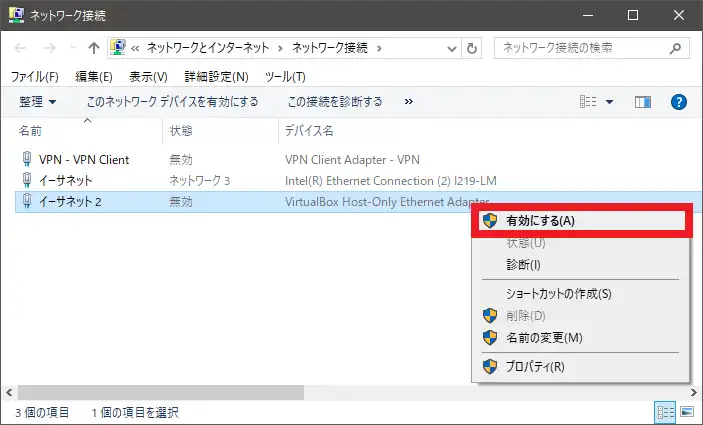Sort by 状態 column header

pos(181,131)
